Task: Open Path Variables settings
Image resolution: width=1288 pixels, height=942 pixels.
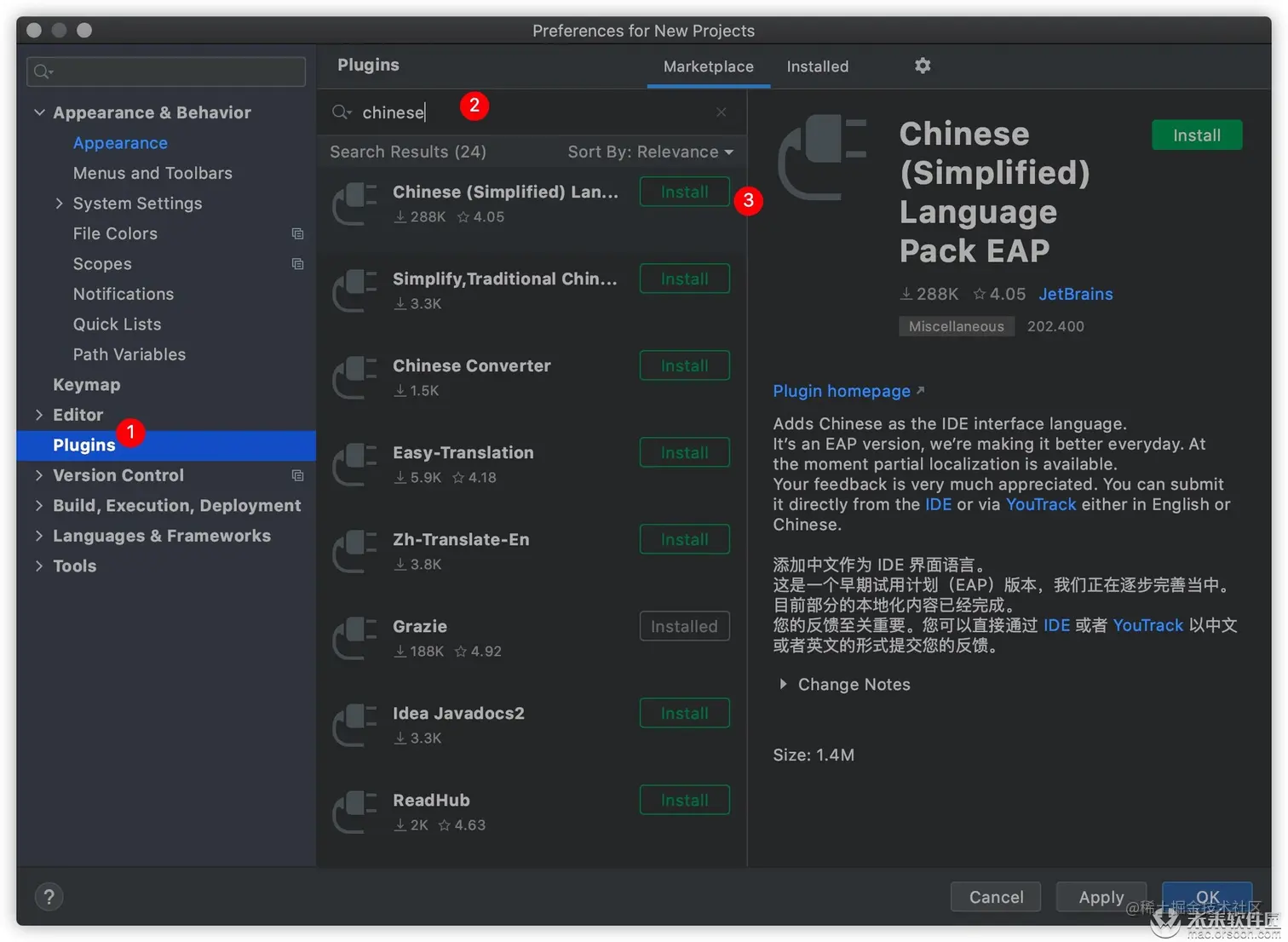Action: pos(129,354)
